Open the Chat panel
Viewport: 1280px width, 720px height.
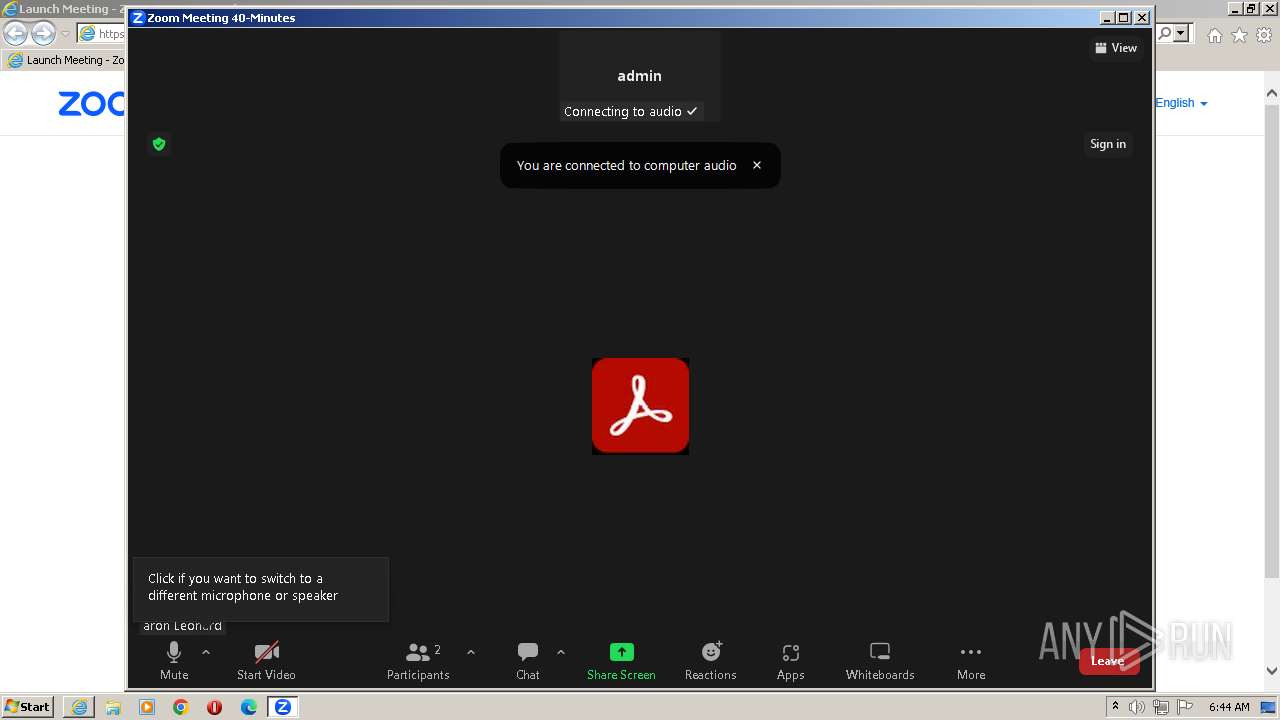point(528,661)
